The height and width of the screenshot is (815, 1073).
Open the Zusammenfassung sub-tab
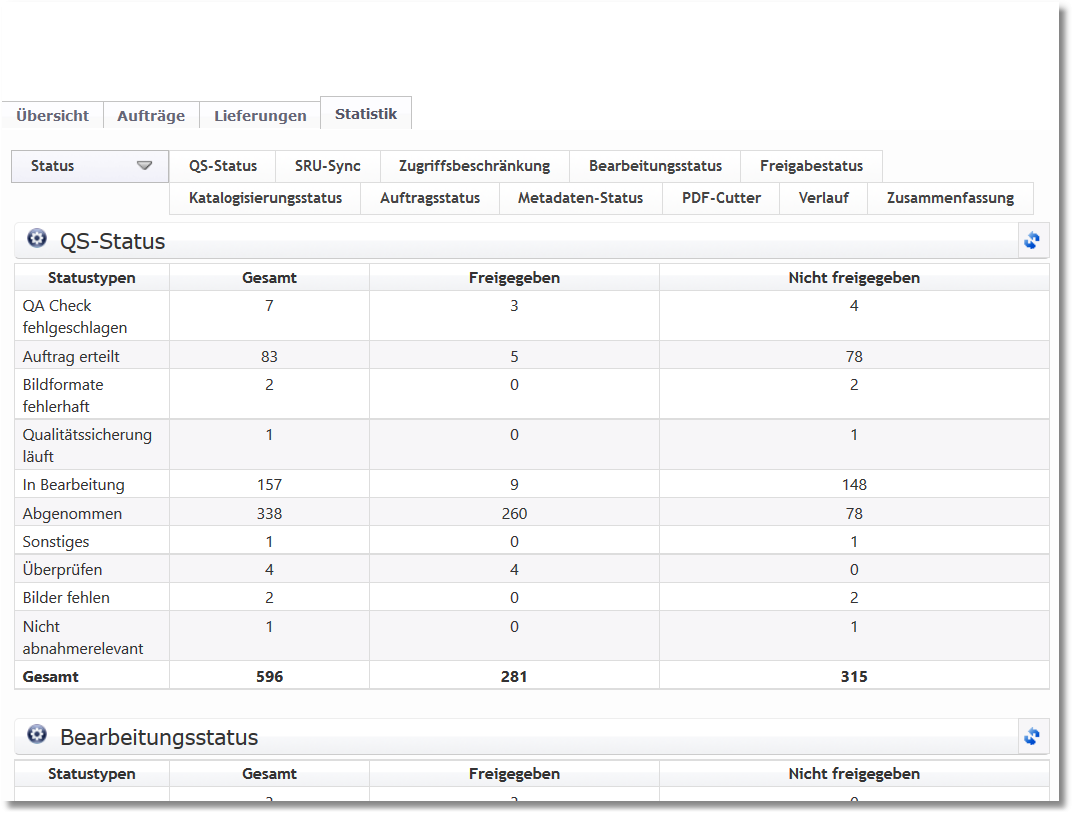point(950,198)
